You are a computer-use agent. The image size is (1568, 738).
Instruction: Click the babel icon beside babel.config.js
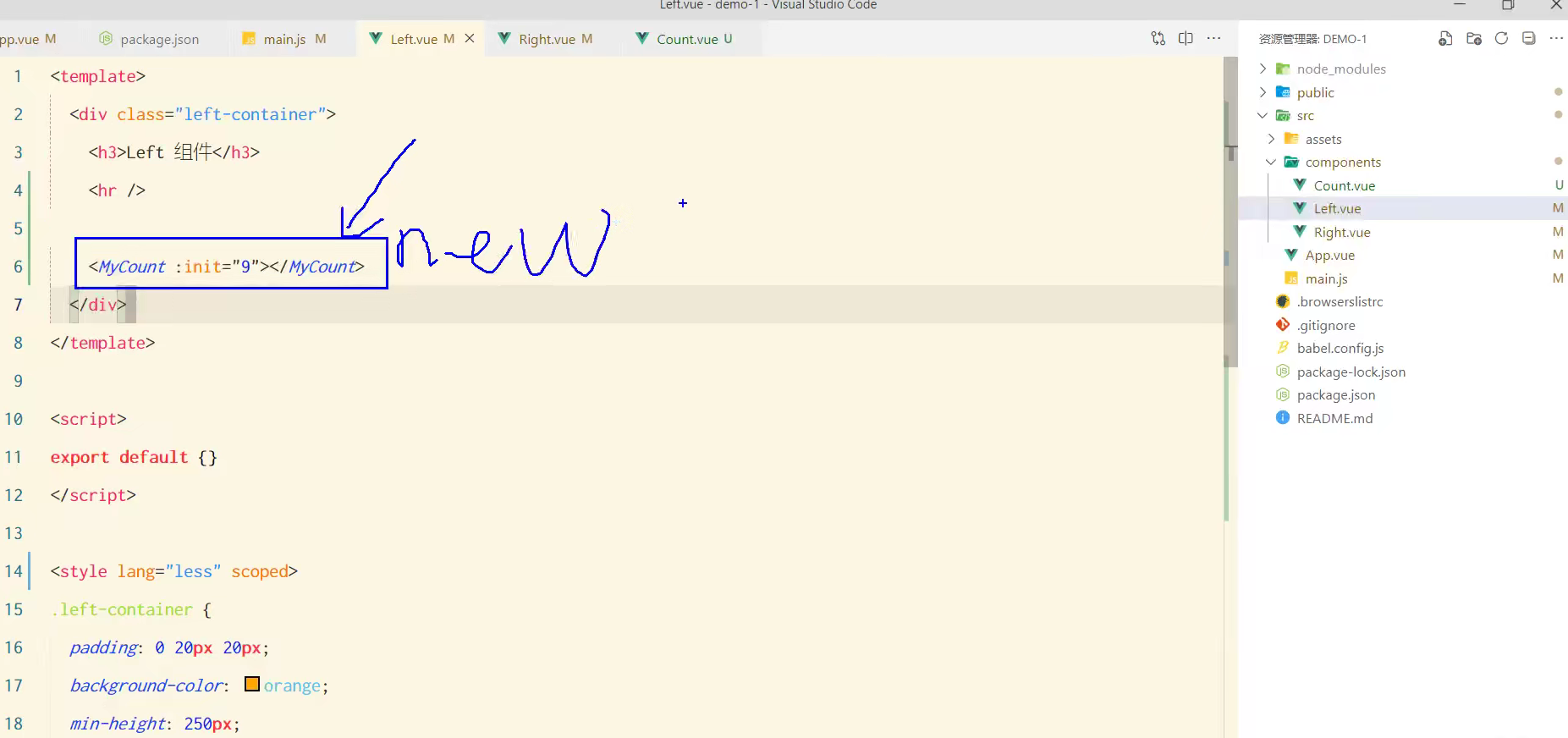[x=1283, y=348]
